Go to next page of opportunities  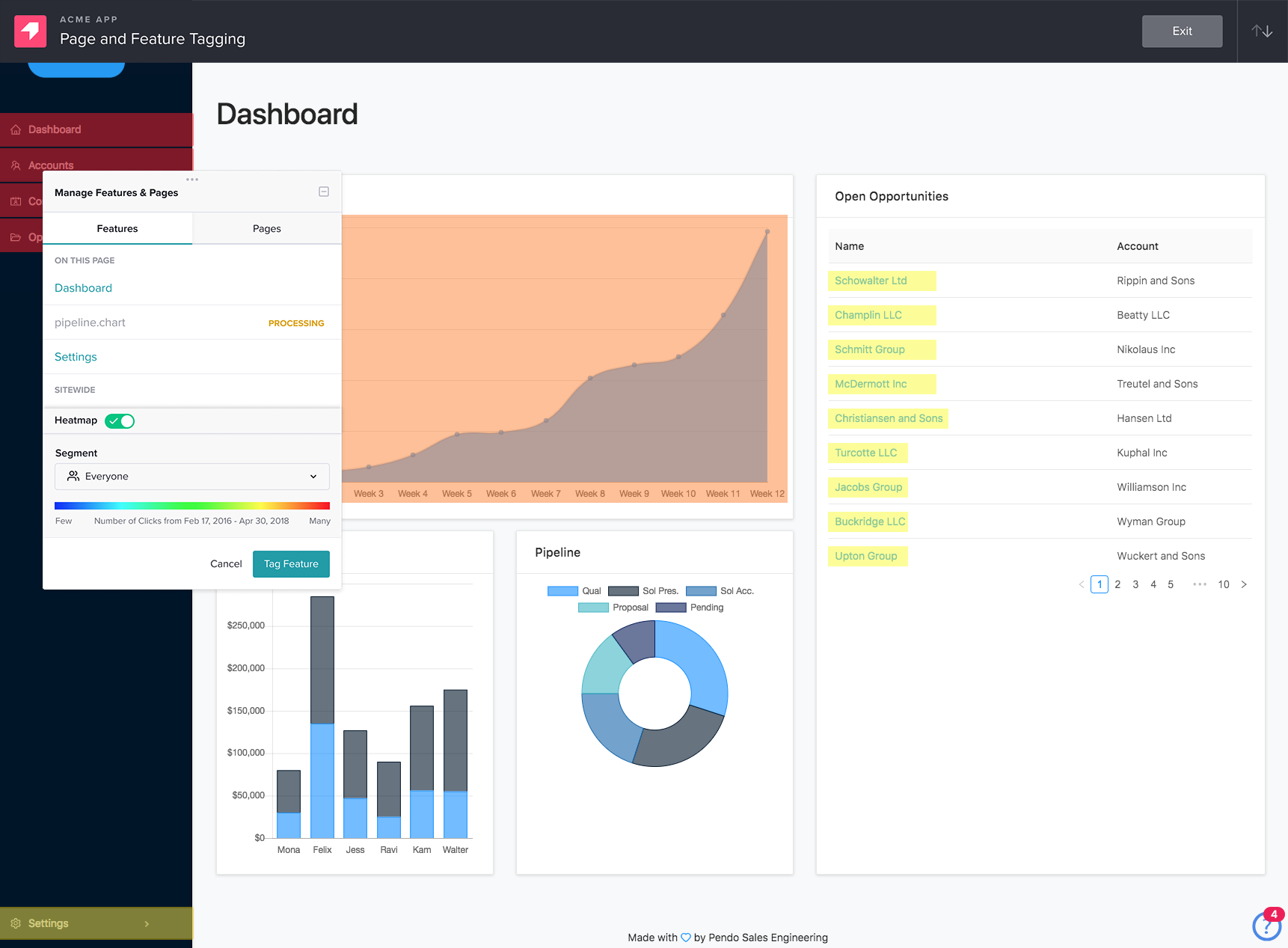(x=1244, y=584)
